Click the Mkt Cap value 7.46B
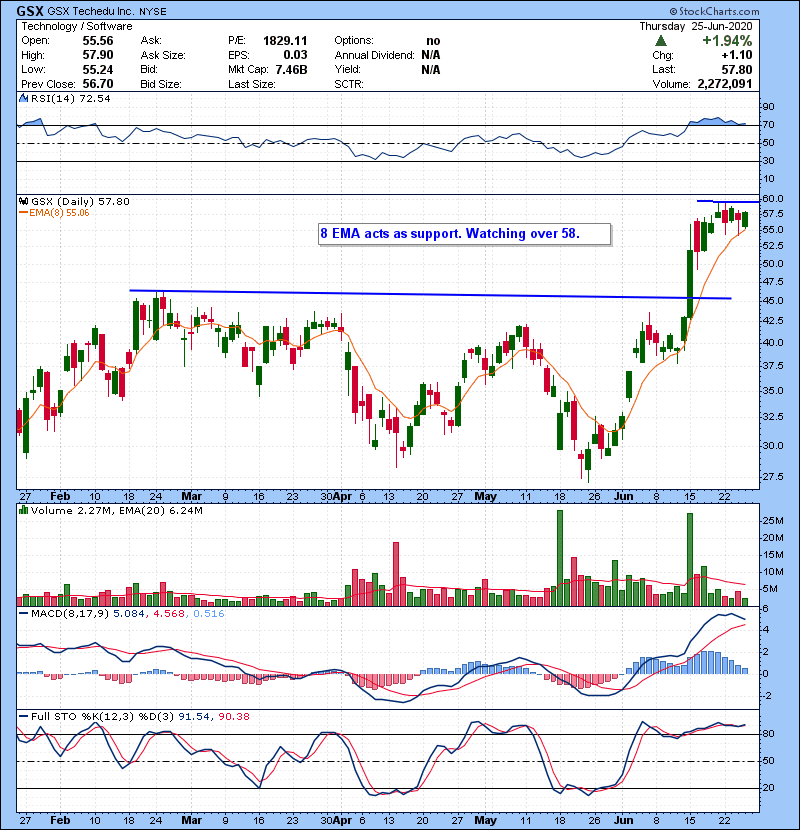 pos(291,69)
